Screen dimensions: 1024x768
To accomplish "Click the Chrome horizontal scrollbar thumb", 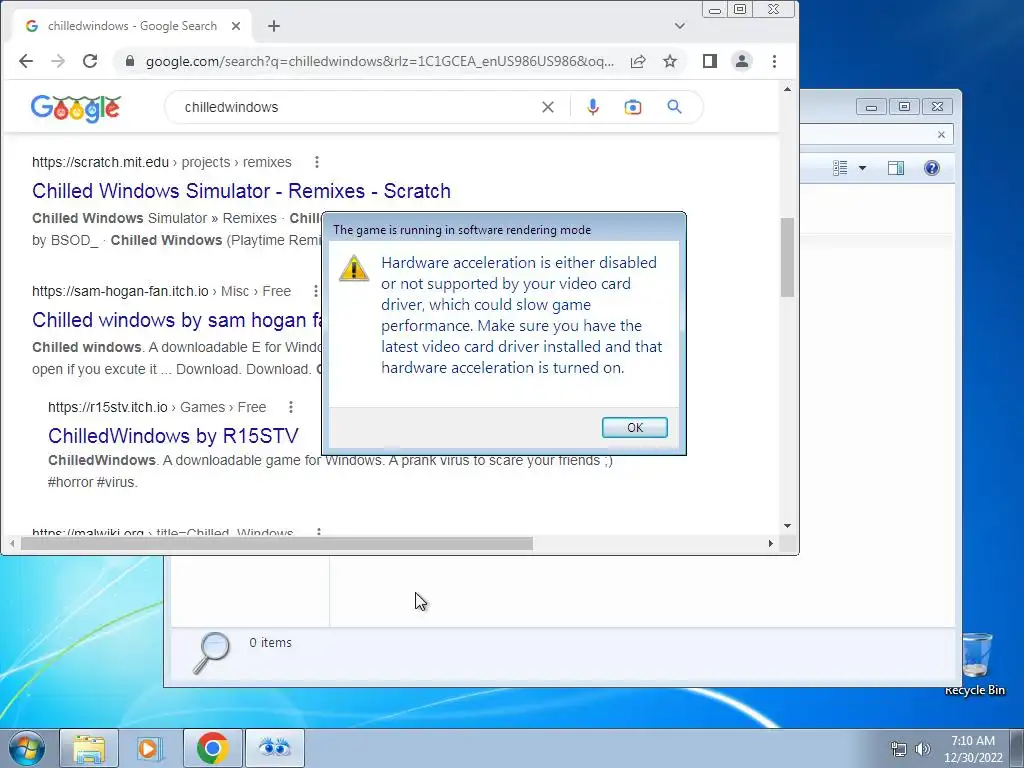I will [277, 543].
